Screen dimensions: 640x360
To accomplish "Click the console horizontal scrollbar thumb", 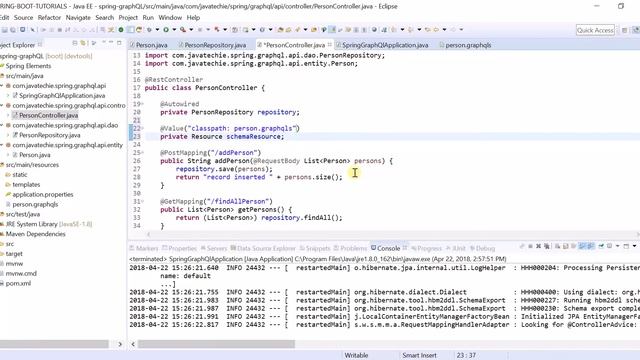I will (216, 344).
